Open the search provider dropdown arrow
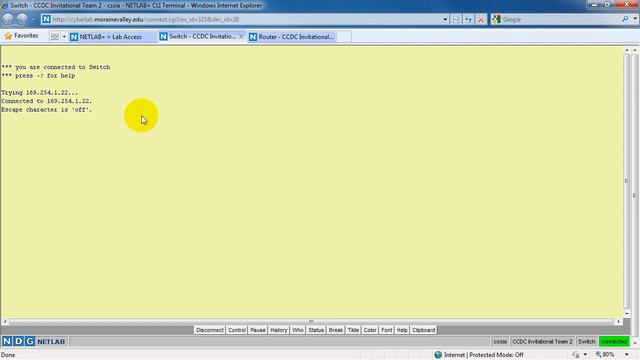Image resolution: width=640 pixels, height=360 pixels. 635,19
